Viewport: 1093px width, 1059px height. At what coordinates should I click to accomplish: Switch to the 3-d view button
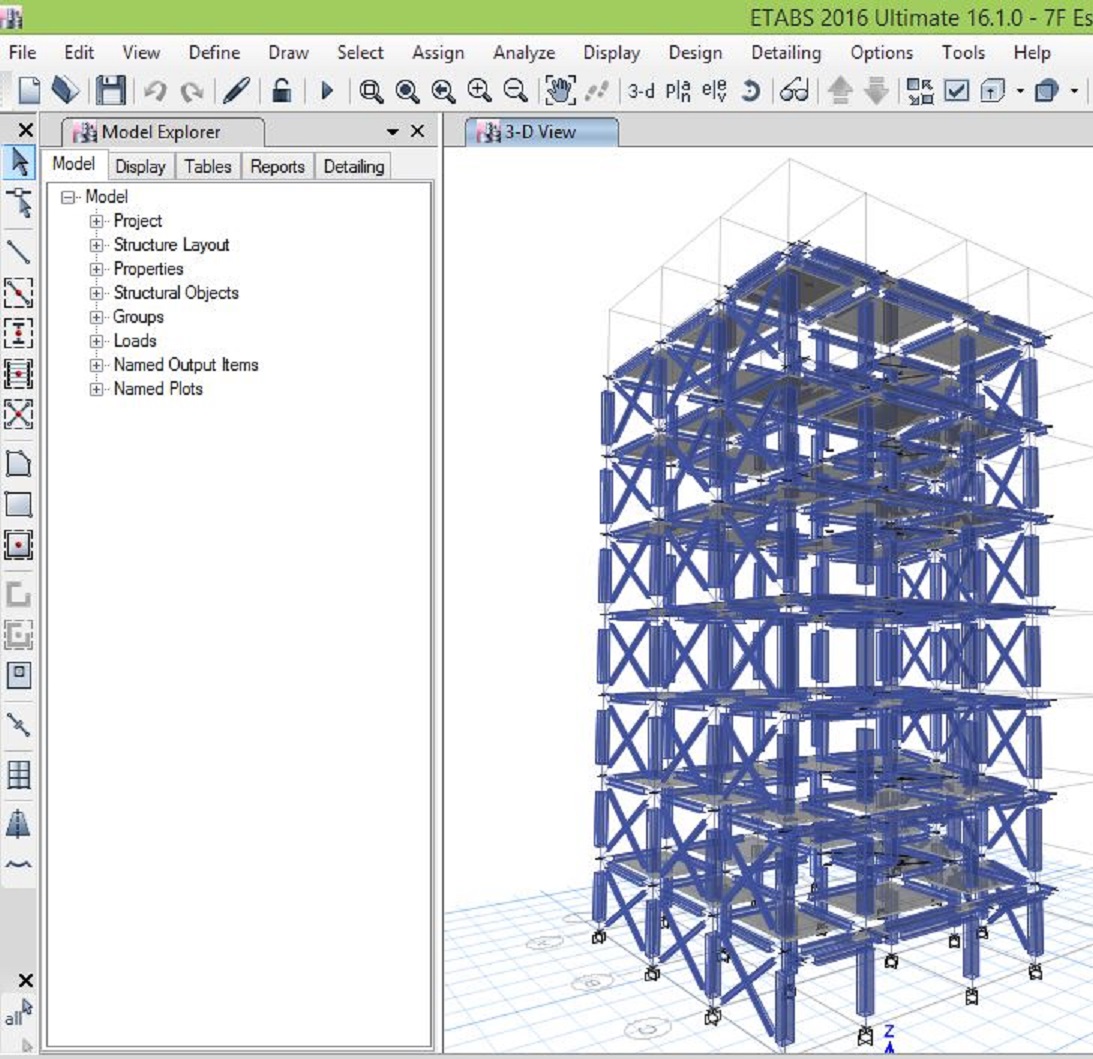[641, 91]
